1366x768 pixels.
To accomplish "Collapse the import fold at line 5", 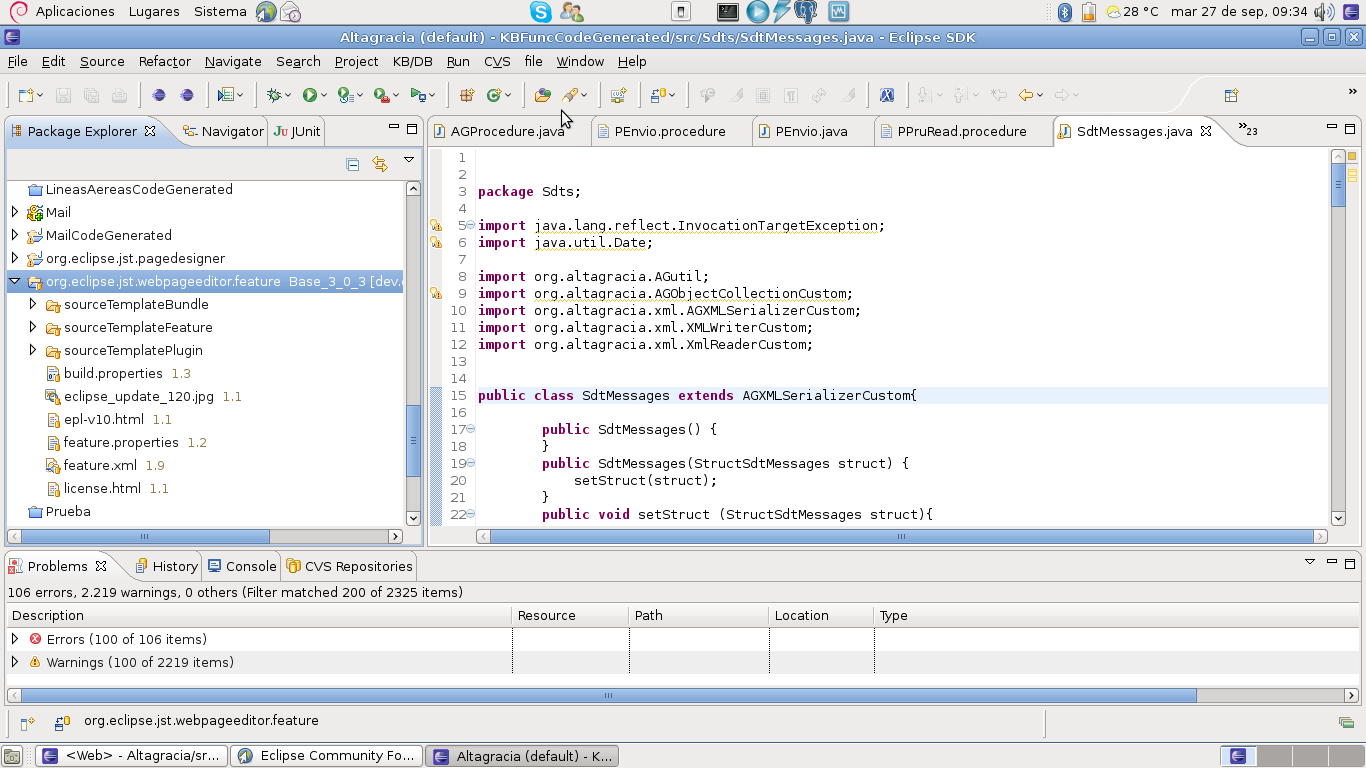I will [x=471, y=225].
